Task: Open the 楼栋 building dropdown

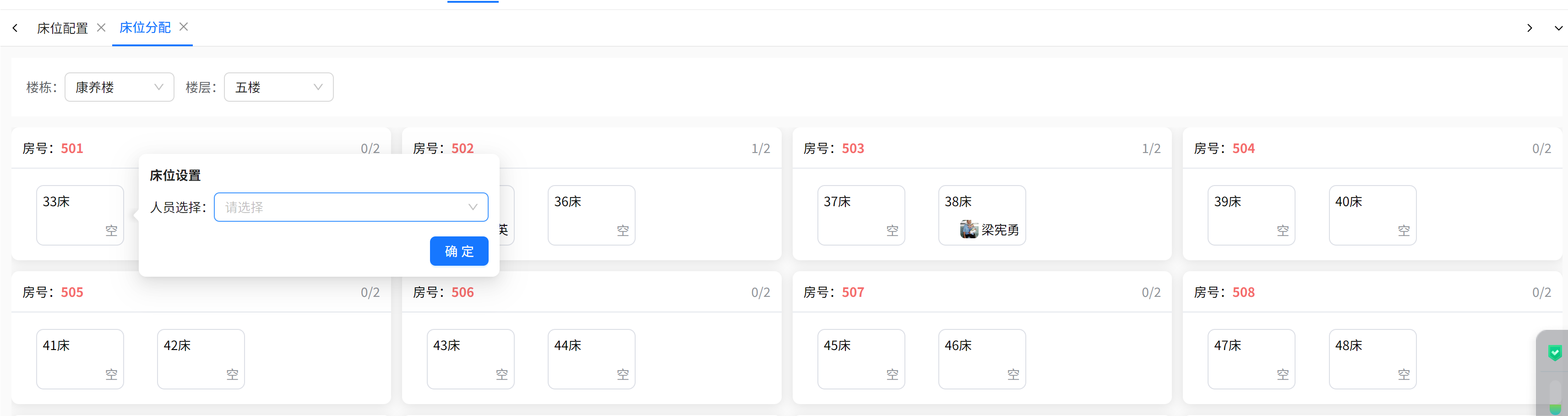Action: click(x=120, y=87)
